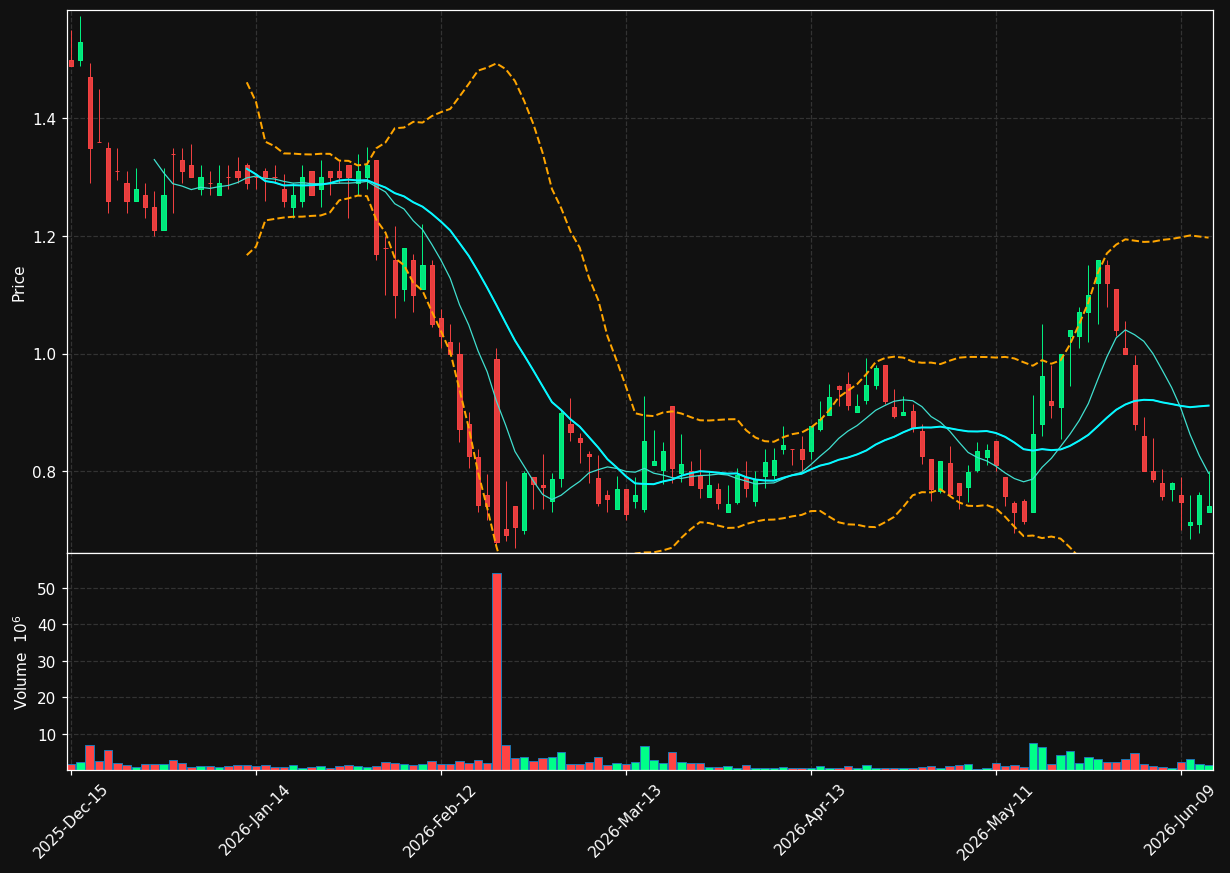
Task: Click the 2026-May-11 date label
Action: pyautogui.click(x=995, y=821)
